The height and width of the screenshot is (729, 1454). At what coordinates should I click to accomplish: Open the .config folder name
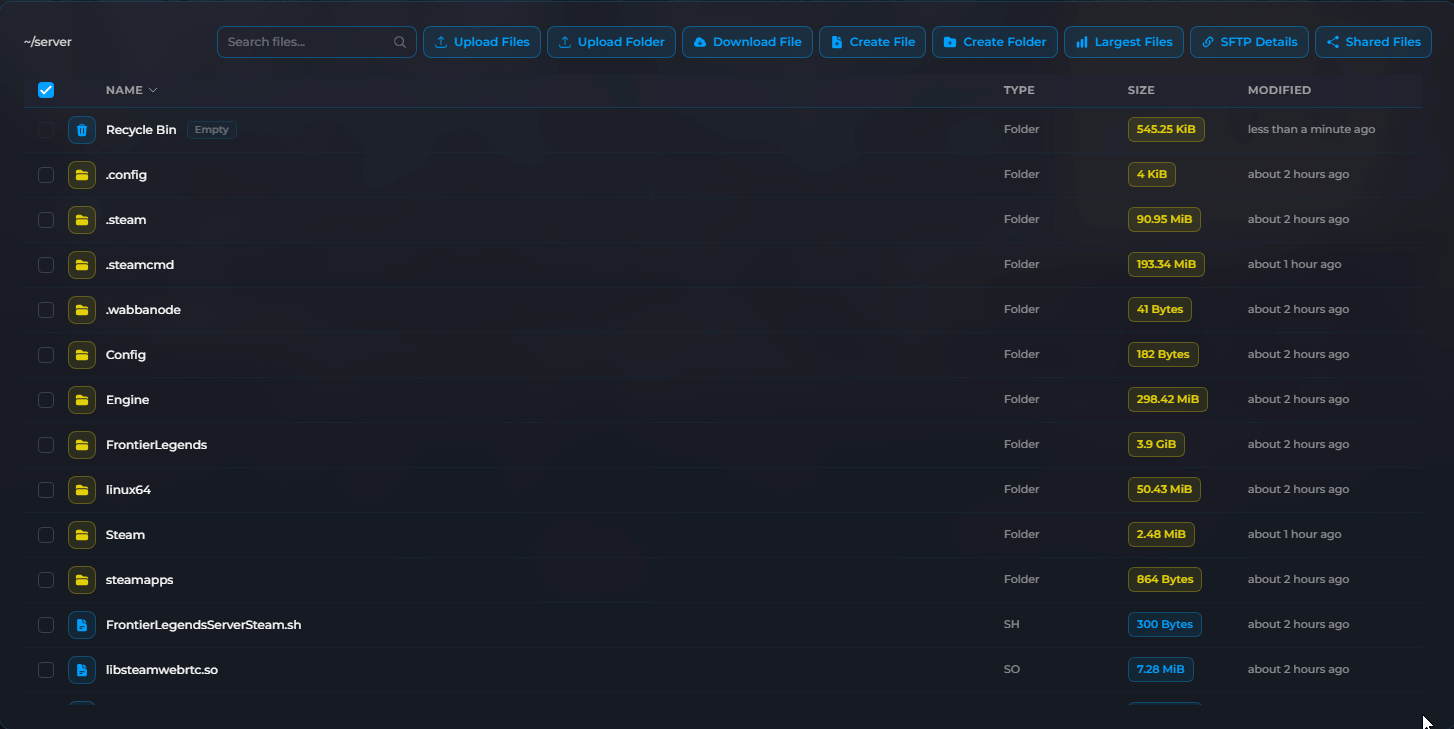click(x=126, y=175)
